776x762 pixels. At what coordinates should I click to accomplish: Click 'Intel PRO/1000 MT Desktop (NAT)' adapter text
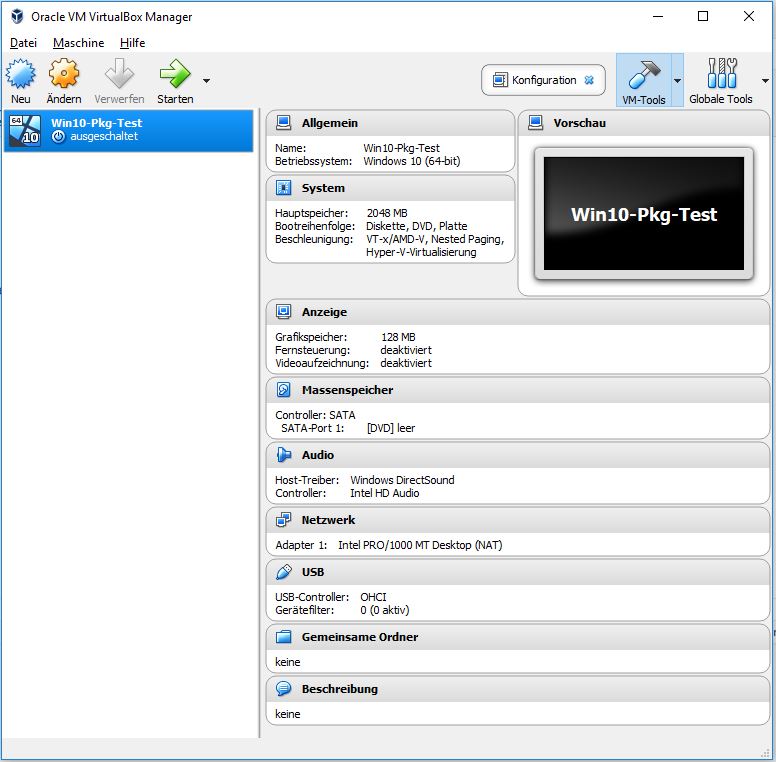click(x=420, y=545)
